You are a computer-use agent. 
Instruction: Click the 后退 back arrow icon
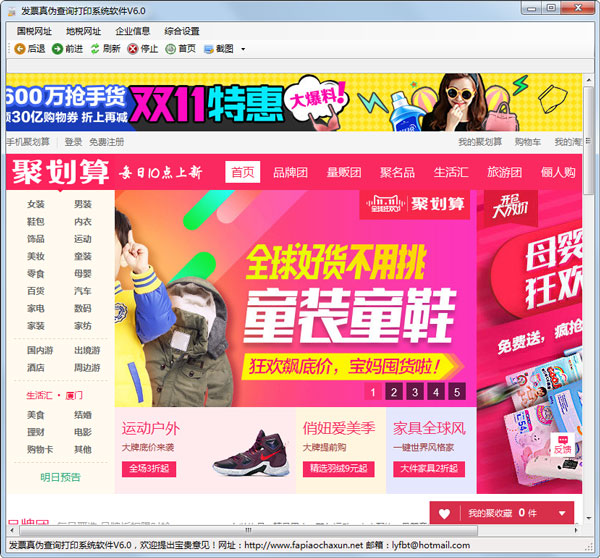tap(20, 49)
